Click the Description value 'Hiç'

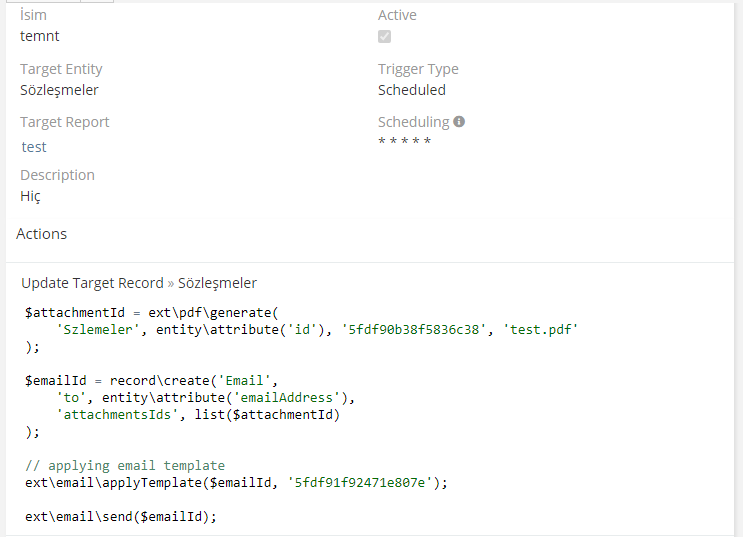click(30, 196)
